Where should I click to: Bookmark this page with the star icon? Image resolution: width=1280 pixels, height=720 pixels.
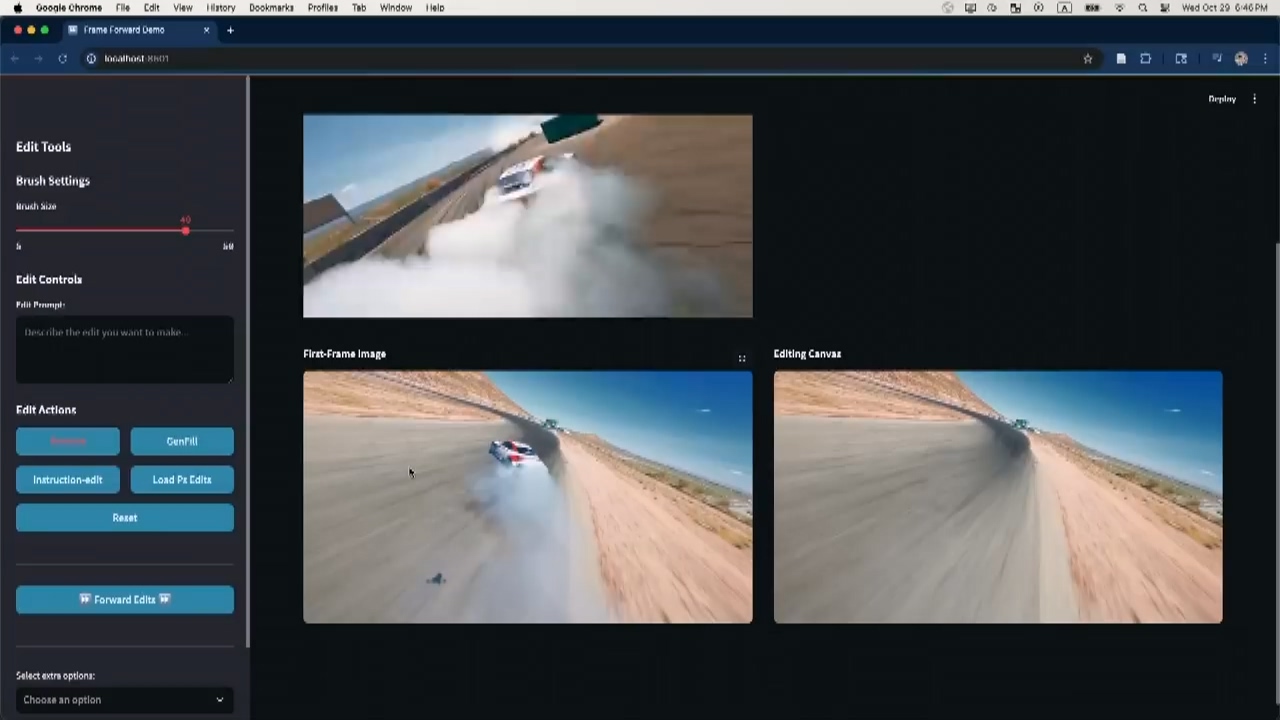pos(1088,59)
